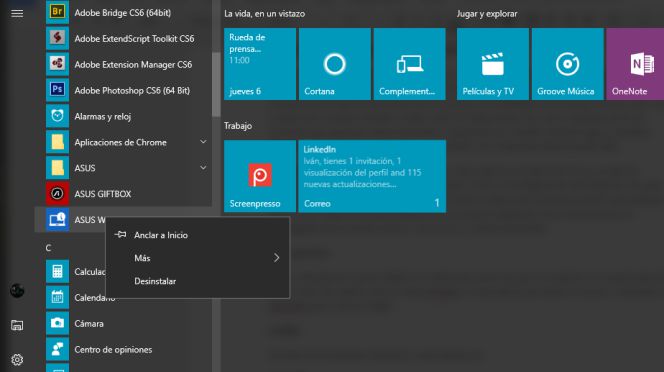Open the user account avatar in sidebar
Viewport: 664px width, 372px height.
17,291
